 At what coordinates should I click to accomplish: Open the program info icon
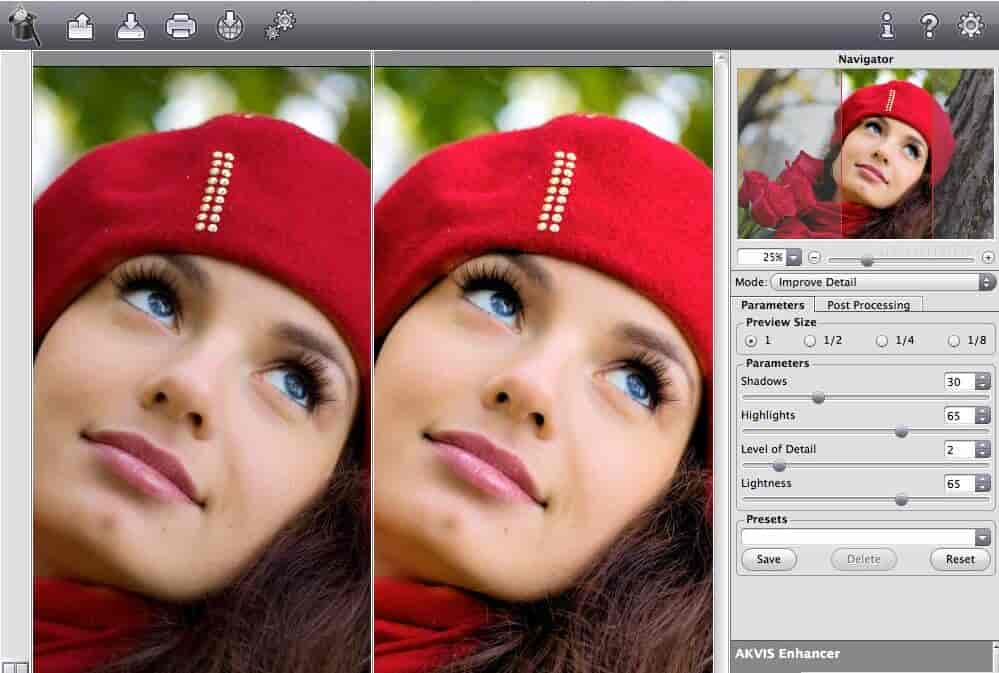pos(886,26)
